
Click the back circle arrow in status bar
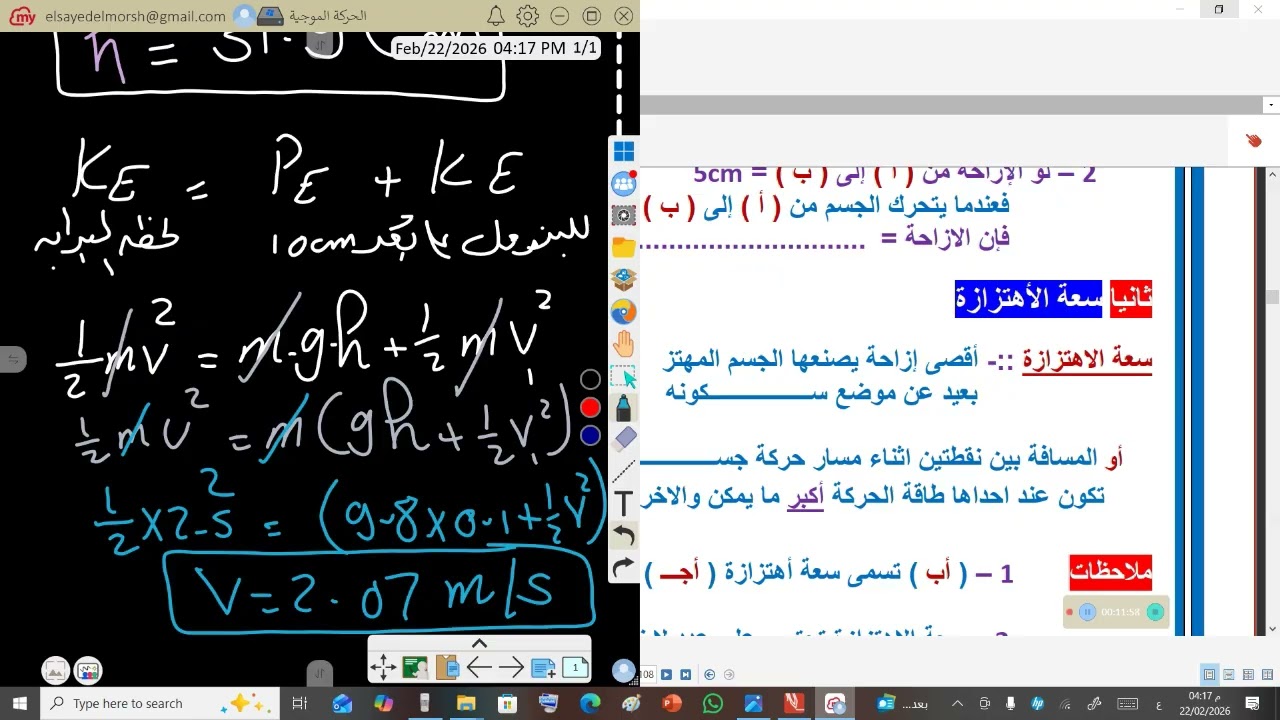(710, 675)
